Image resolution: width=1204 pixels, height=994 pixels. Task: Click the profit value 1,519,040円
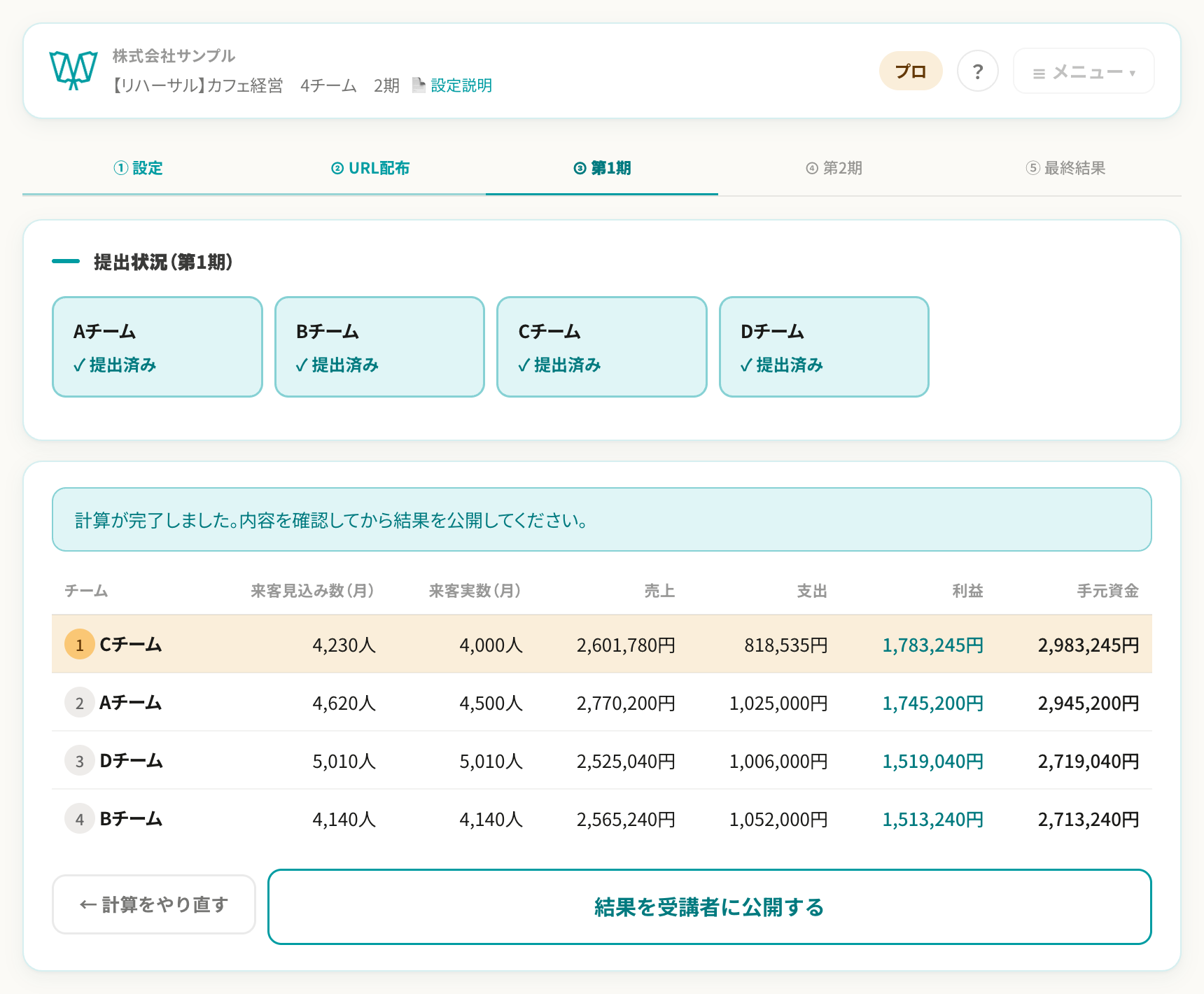(933, 762)
